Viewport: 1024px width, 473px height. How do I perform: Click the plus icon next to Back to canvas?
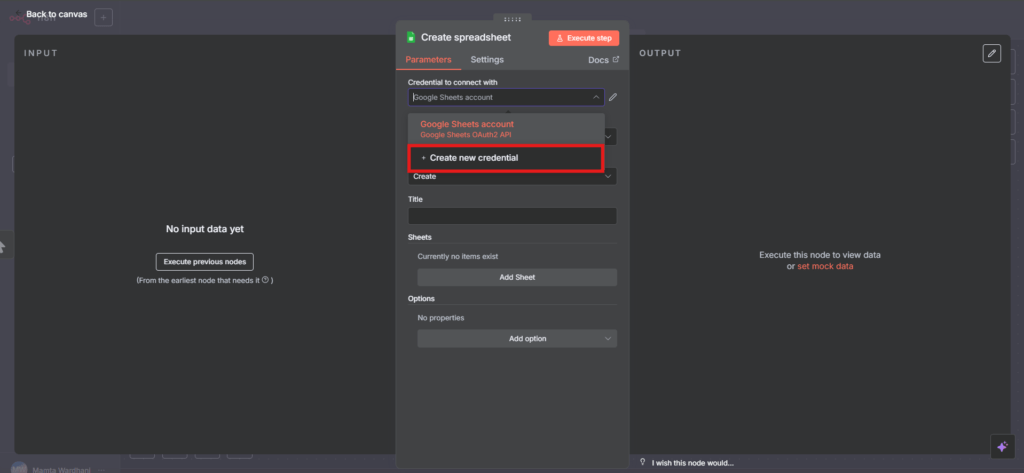104,17
